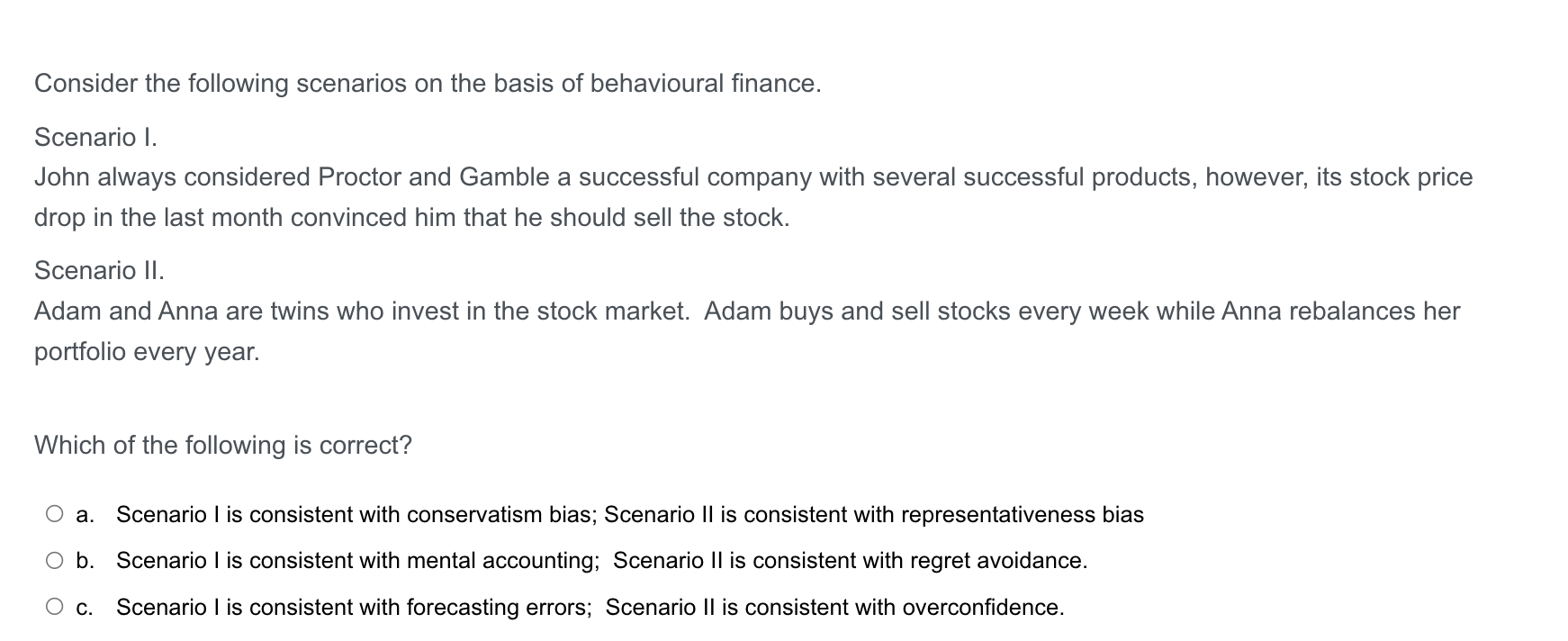The image size is (1568, 641).
Task: Select radio button for option a
Action: 55,514
